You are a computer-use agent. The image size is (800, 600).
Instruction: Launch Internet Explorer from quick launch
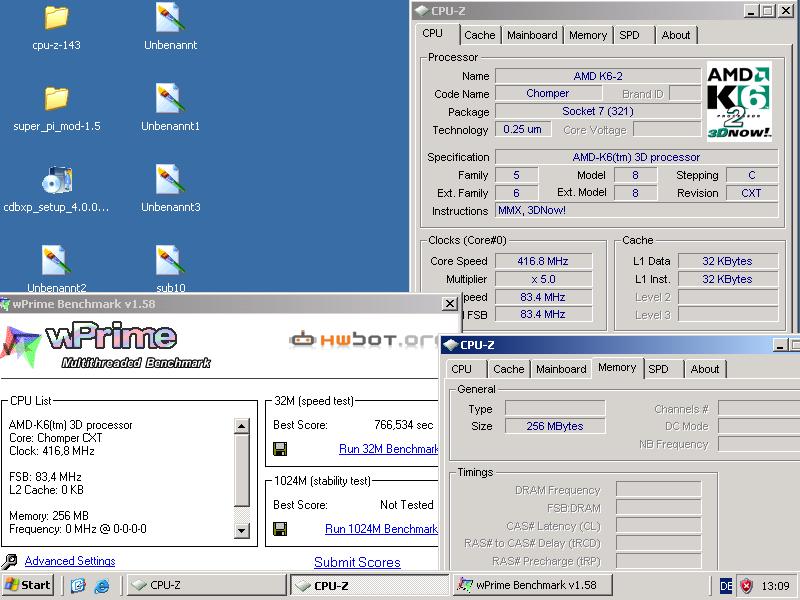coord(102,585)
